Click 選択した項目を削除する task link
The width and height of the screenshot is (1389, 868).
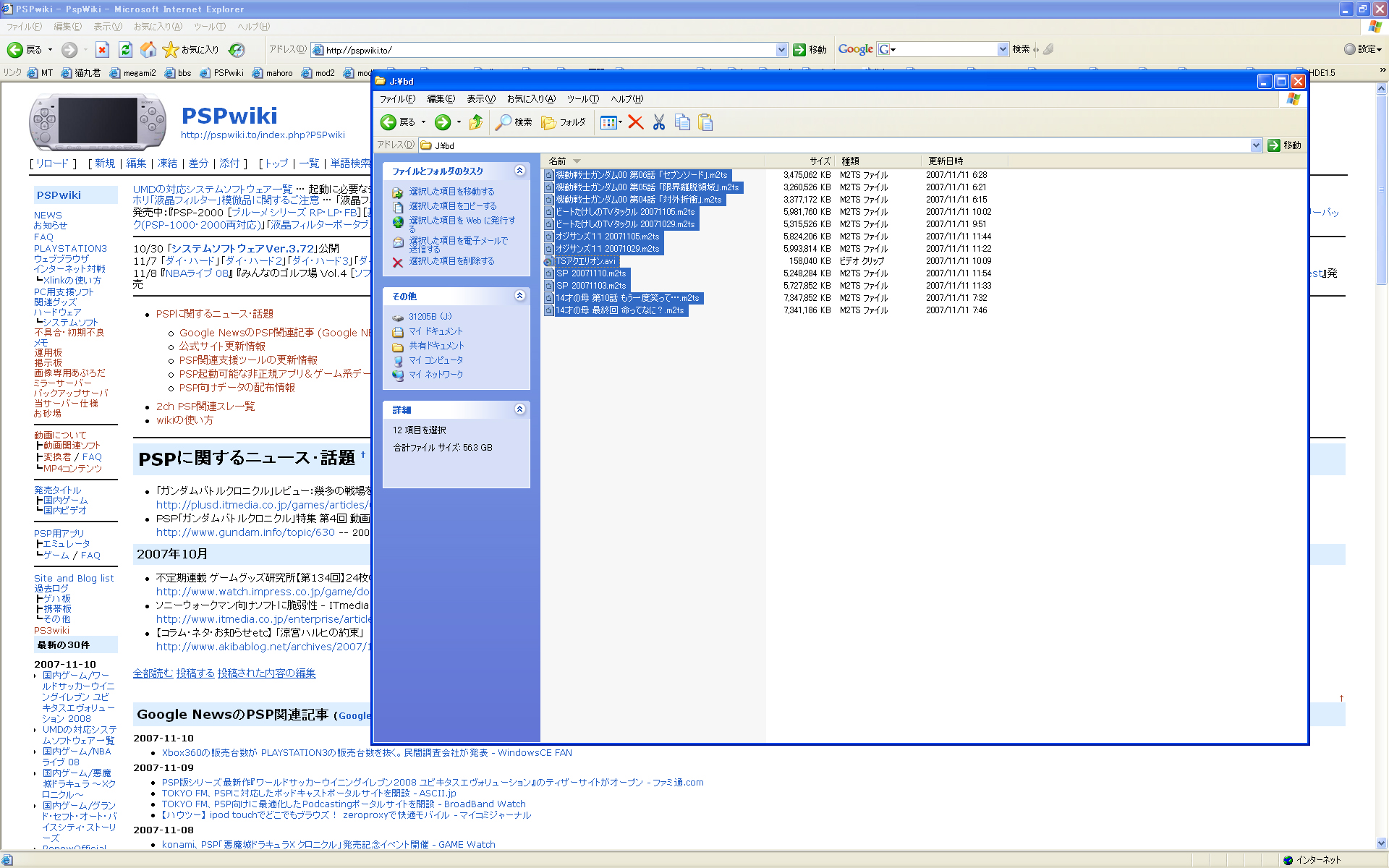(451, 261)
